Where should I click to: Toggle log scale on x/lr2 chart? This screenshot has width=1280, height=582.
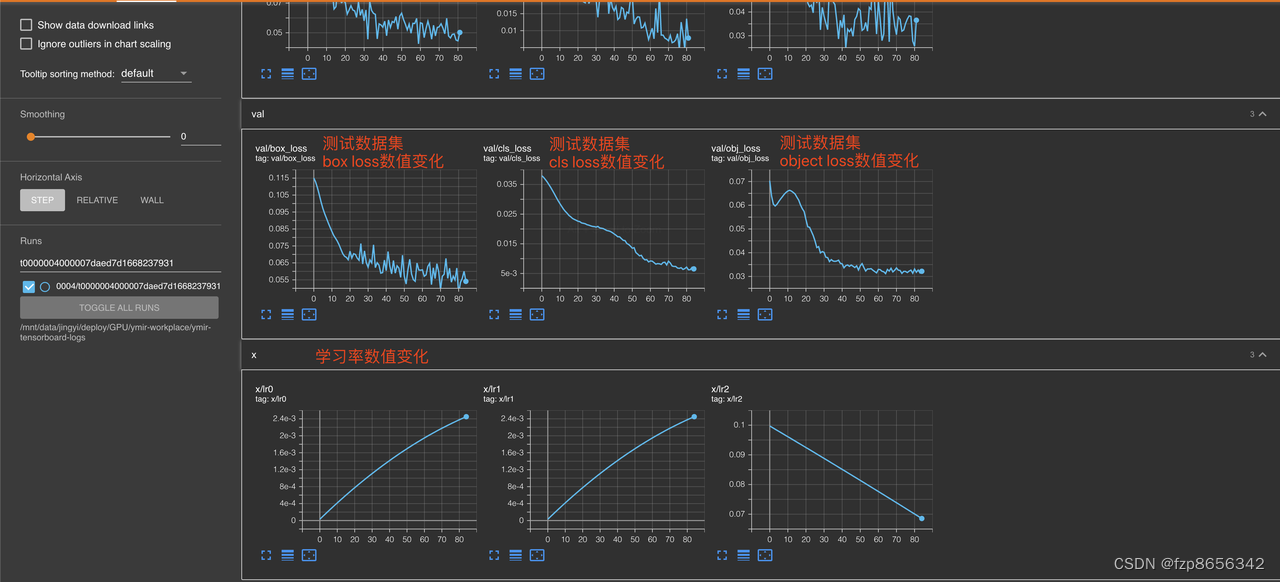click(743, 554)
